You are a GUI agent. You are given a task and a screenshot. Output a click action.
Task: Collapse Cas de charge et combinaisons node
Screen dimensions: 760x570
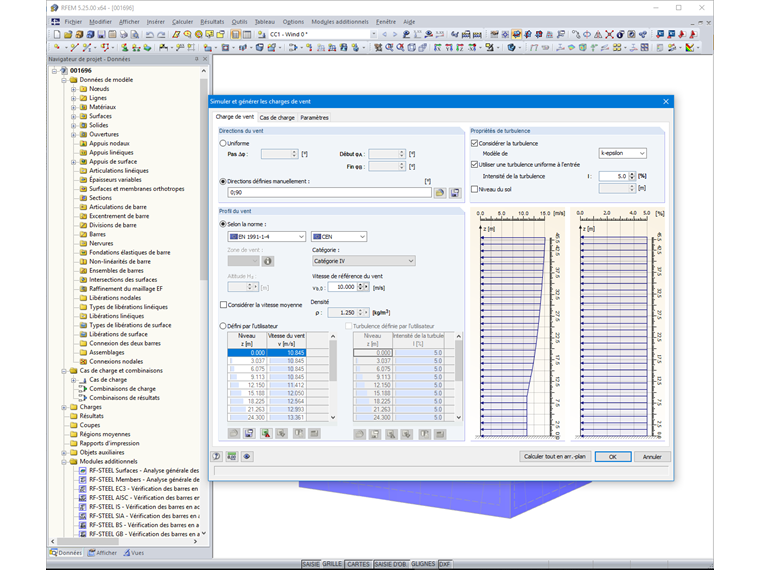click(x=64, y=371)
